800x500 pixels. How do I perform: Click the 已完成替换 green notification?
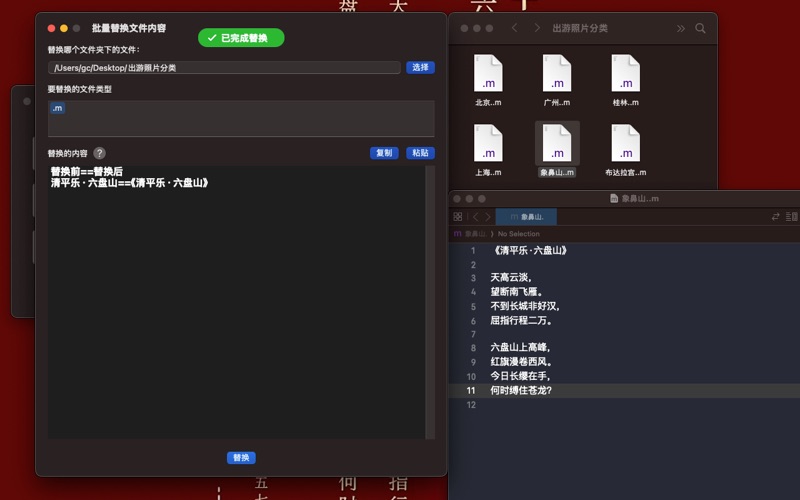point(241,38)
